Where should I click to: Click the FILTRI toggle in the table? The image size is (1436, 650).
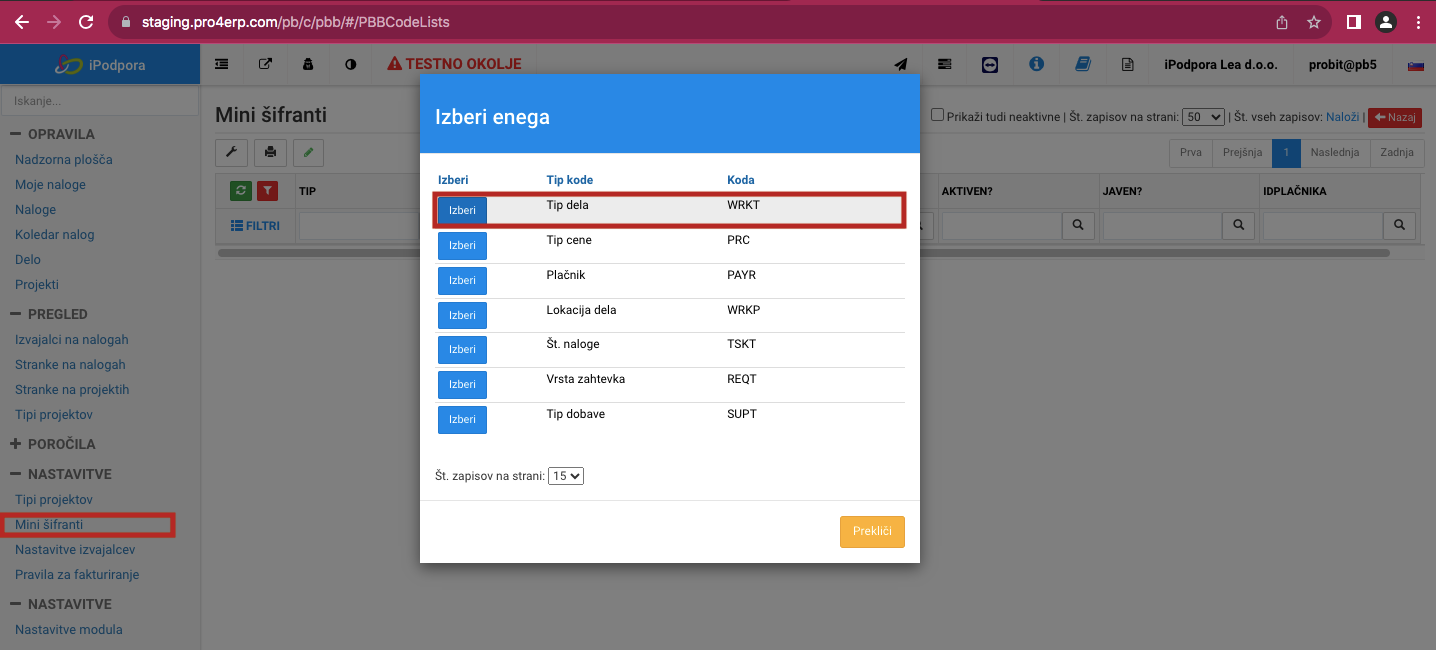tap(255, 226)
